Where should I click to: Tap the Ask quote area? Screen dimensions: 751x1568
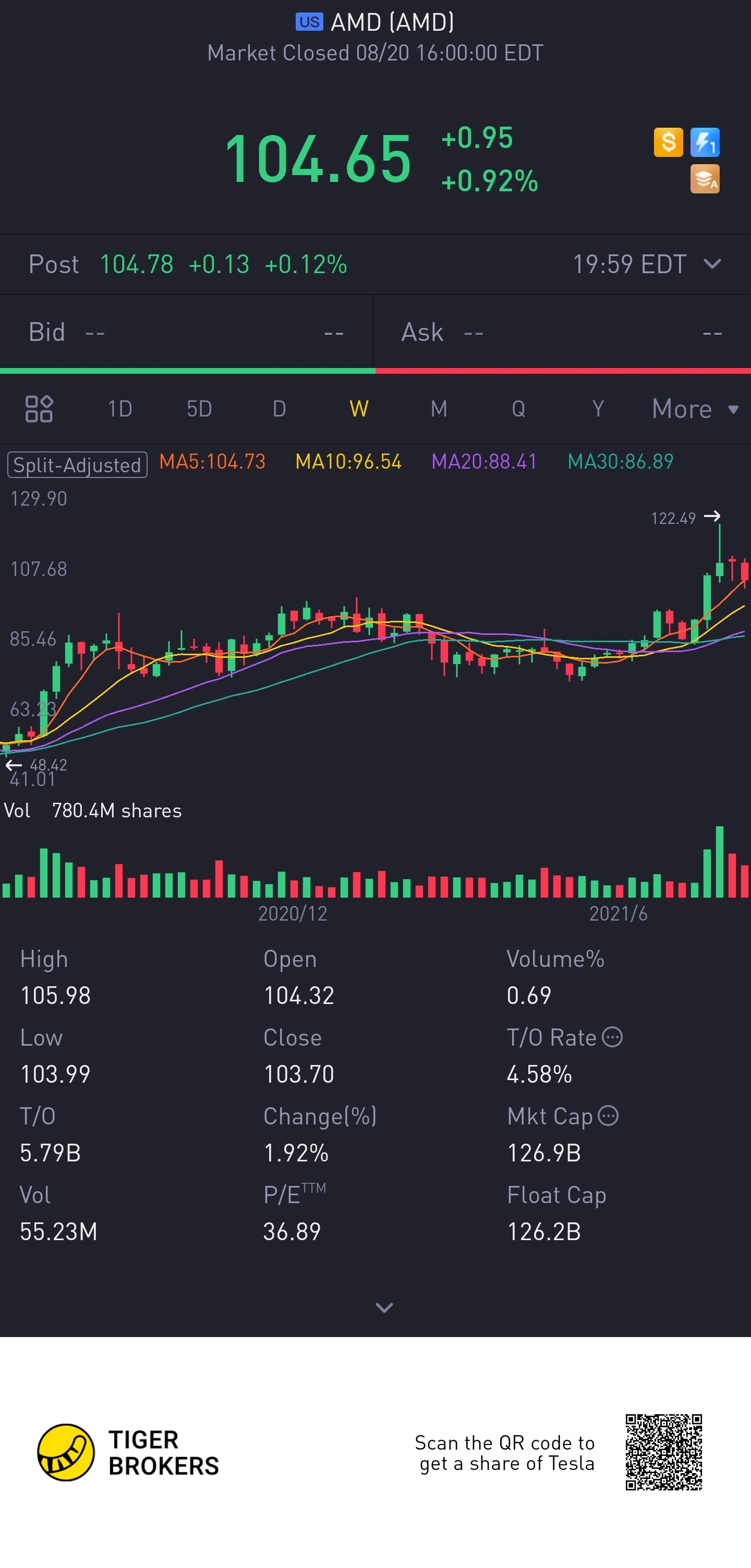pyautogui.click(x=562, y=333)
